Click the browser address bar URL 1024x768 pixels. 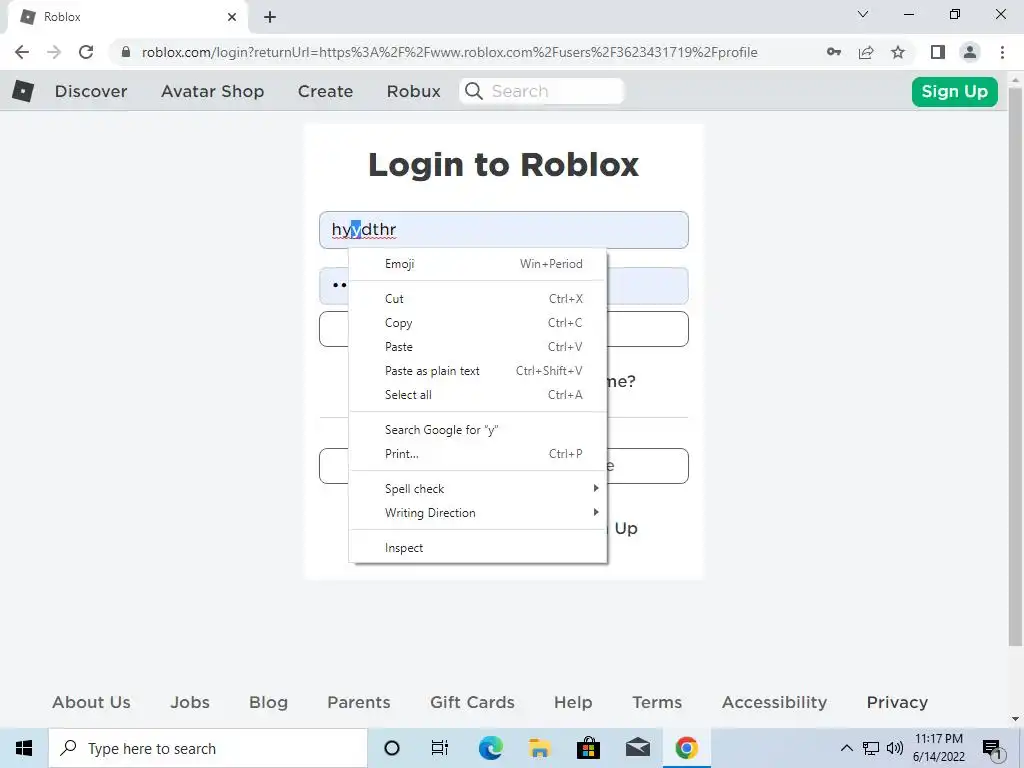tap(449, 52)
